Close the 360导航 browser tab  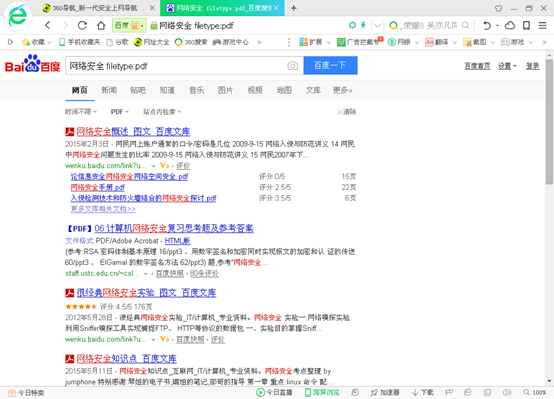[152, 8]
